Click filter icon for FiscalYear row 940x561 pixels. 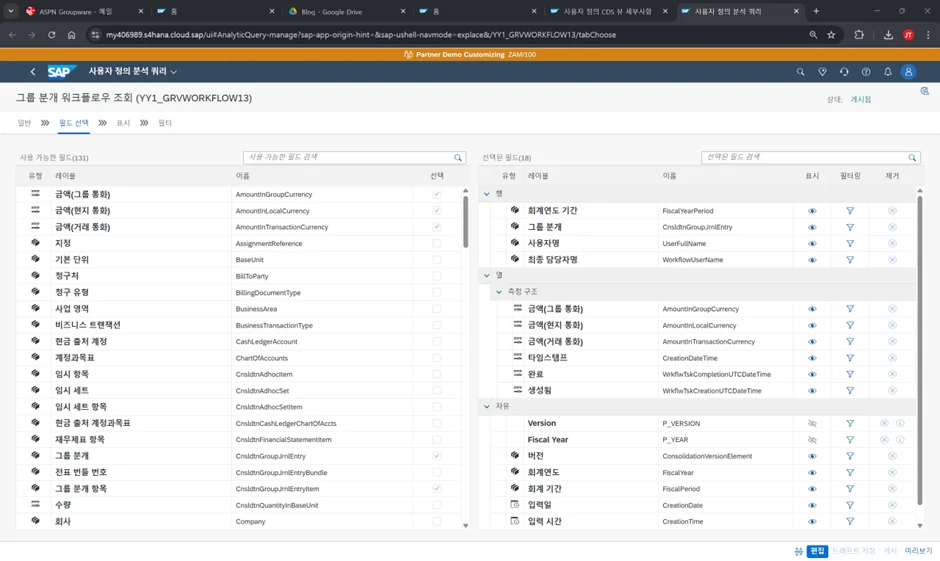coord(850,473)
